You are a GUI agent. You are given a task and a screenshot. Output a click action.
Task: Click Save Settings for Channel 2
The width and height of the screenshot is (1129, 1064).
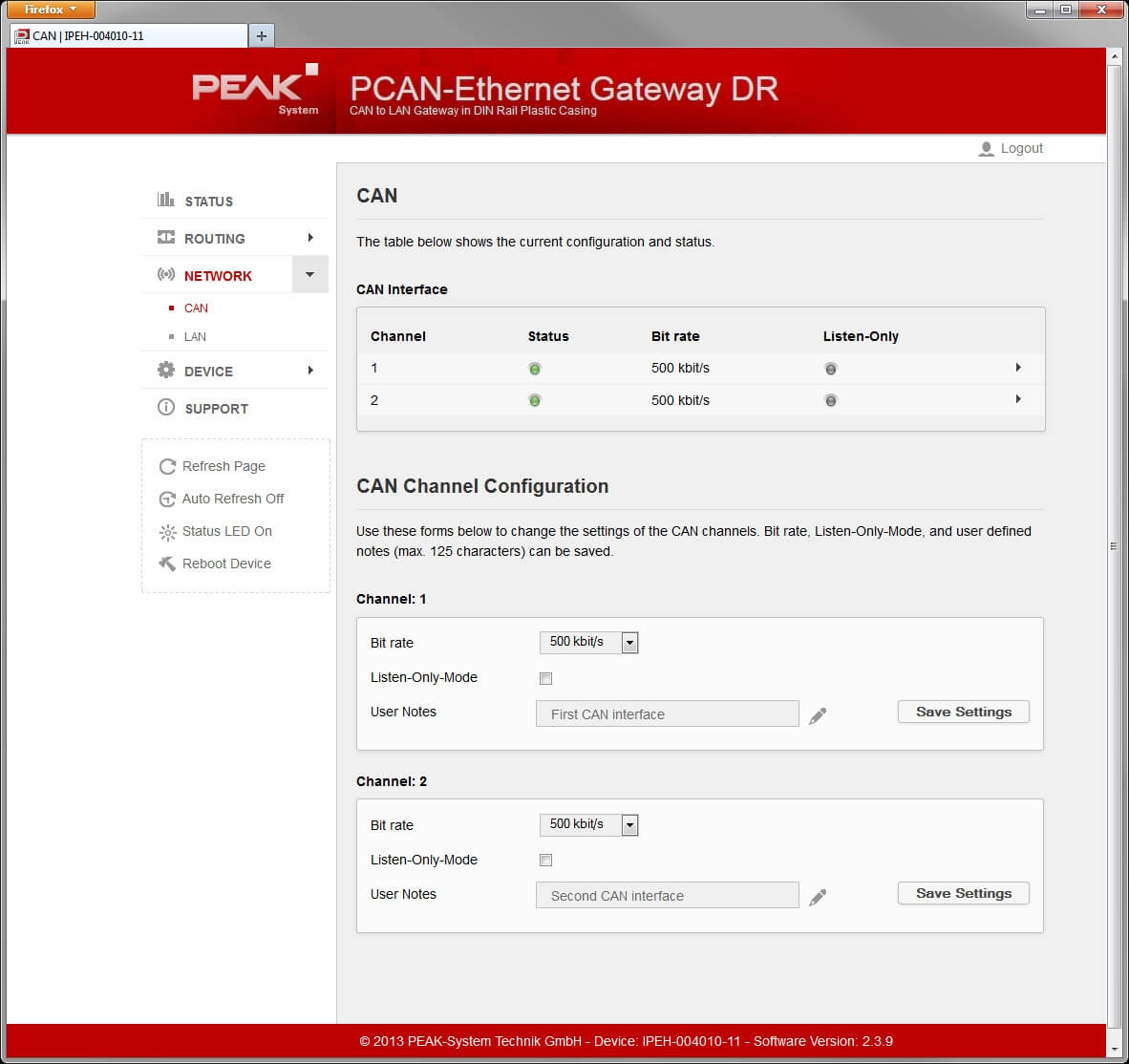(963, 893)
